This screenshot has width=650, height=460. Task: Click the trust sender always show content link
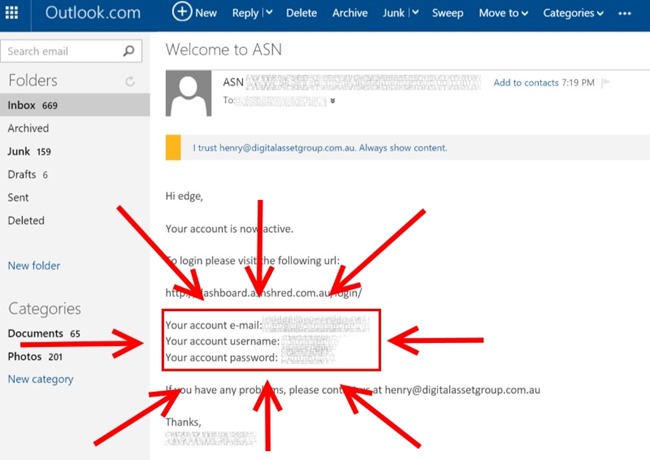[320, 148]
